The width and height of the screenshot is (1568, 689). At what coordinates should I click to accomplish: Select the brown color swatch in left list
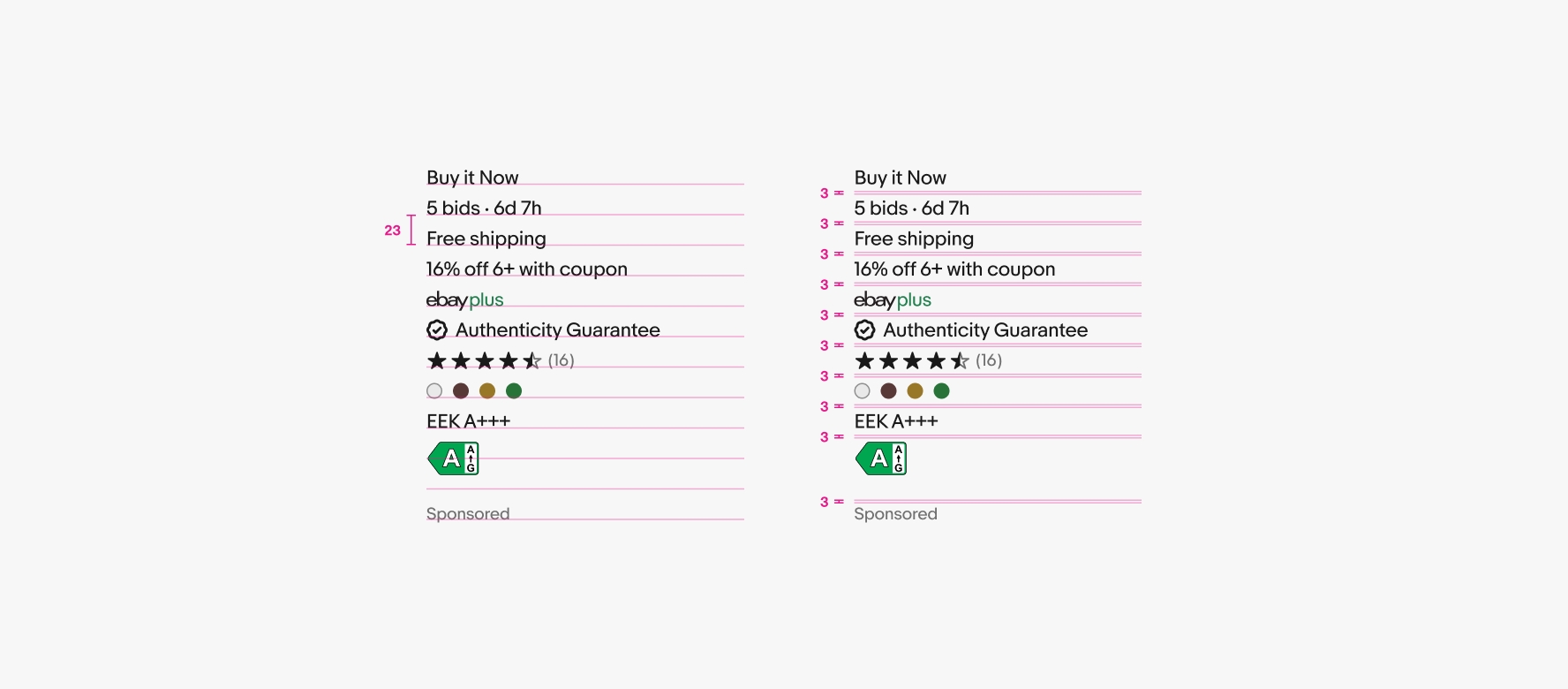461,390
